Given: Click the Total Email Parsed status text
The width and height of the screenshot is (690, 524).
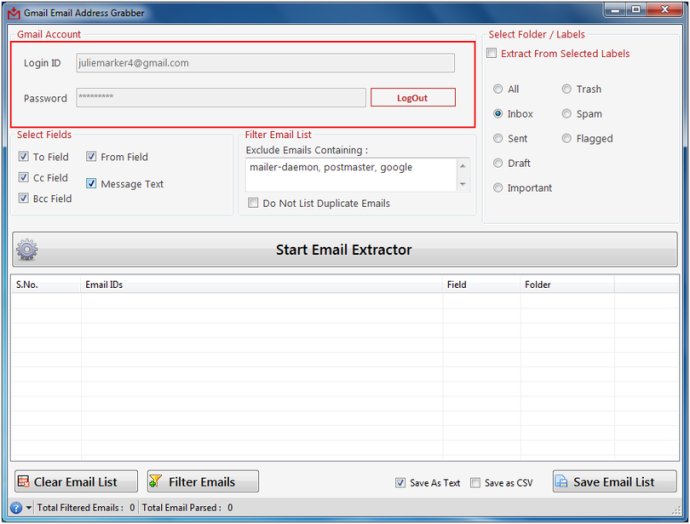Looking at the screenshot, I should pos(187,508).
